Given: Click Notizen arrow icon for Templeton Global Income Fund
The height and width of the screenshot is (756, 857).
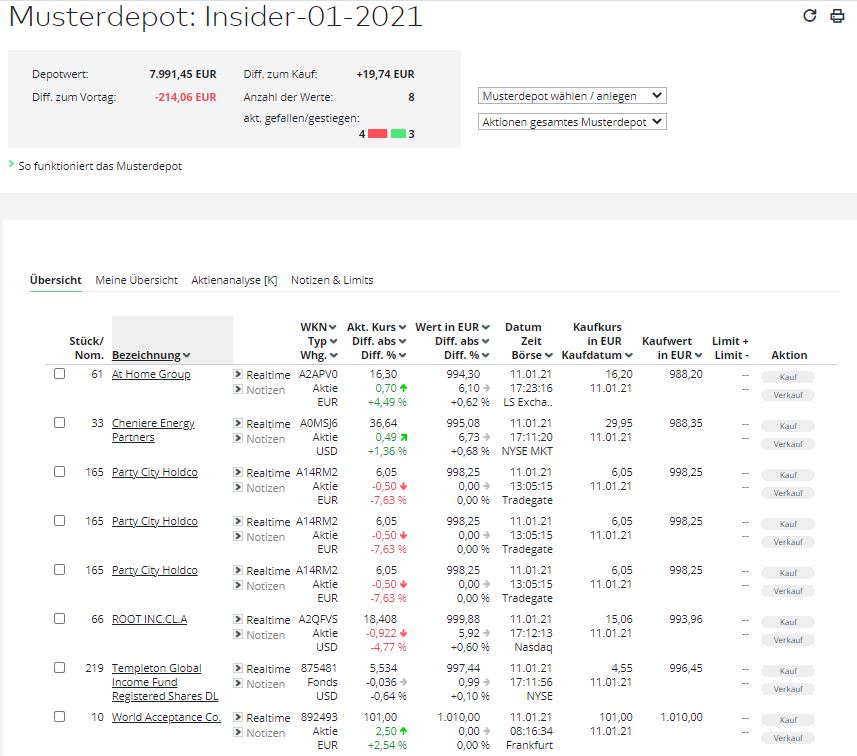Looking at the screenshot, I should point(238,683).
